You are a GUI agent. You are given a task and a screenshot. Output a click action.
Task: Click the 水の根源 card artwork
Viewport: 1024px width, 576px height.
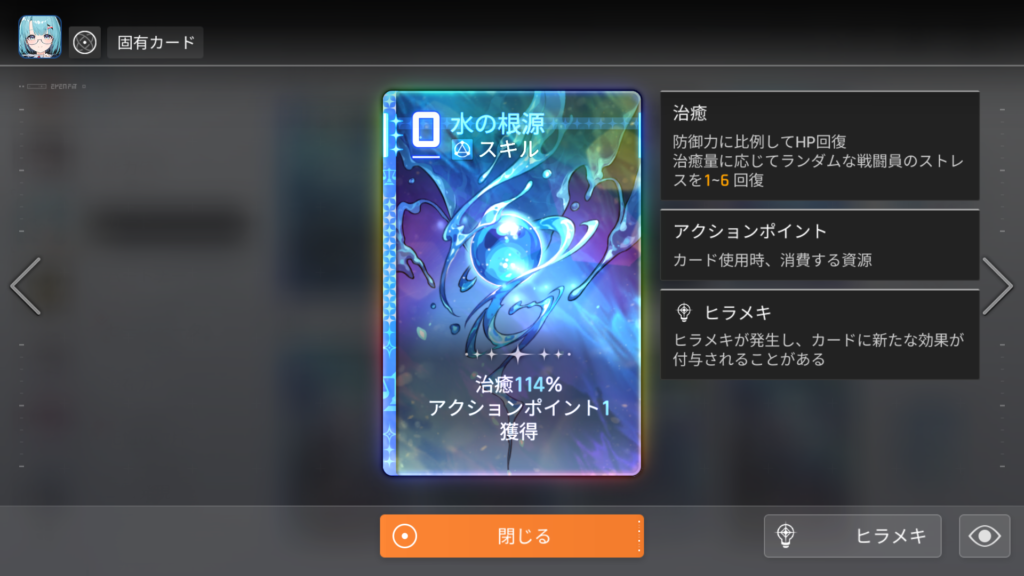click(x=512, y=283)
